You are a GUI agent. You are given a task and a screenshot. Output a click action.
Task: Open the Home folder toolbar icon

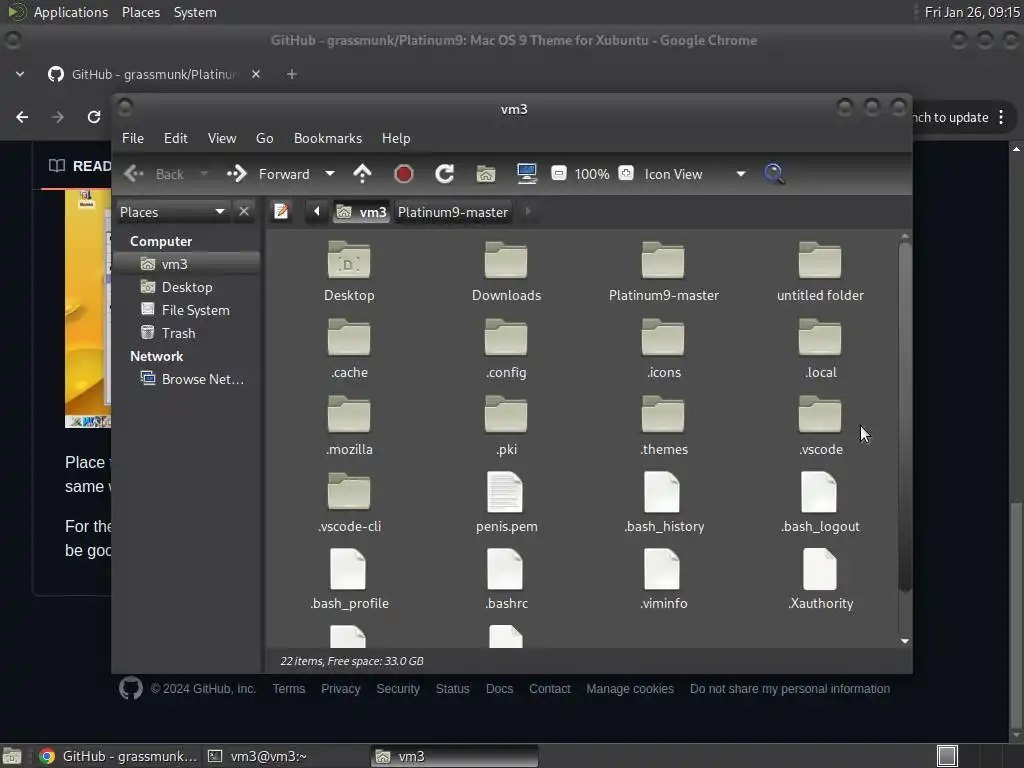coord(486,174)
